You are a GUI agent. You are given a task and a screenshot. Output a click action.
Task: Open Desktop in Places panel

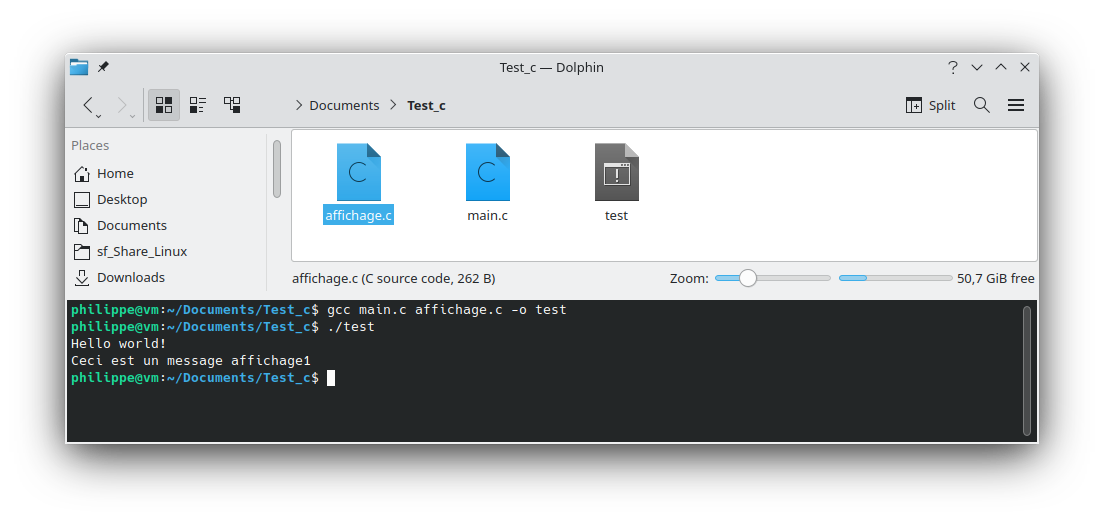point(121,199)
